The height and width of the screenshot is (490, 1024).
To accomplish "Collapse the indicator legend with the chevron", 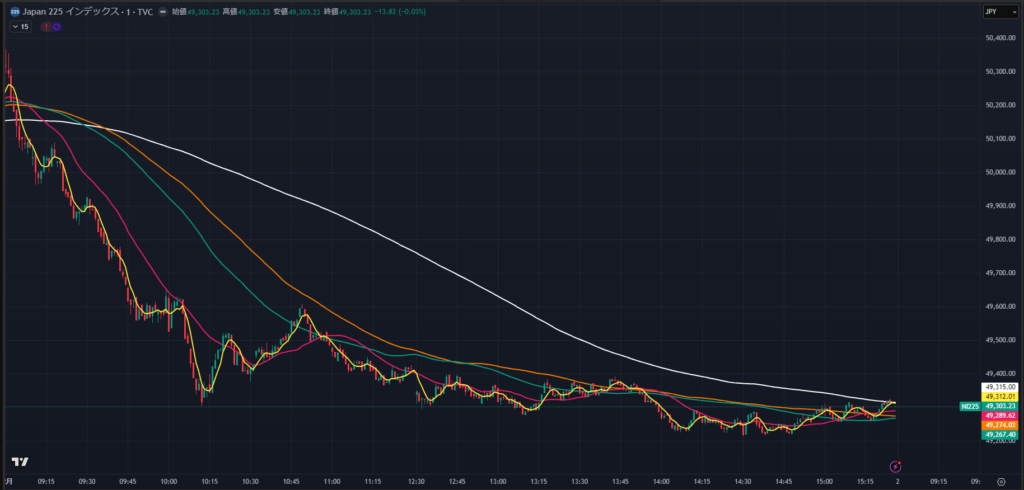I will [14, 27].
